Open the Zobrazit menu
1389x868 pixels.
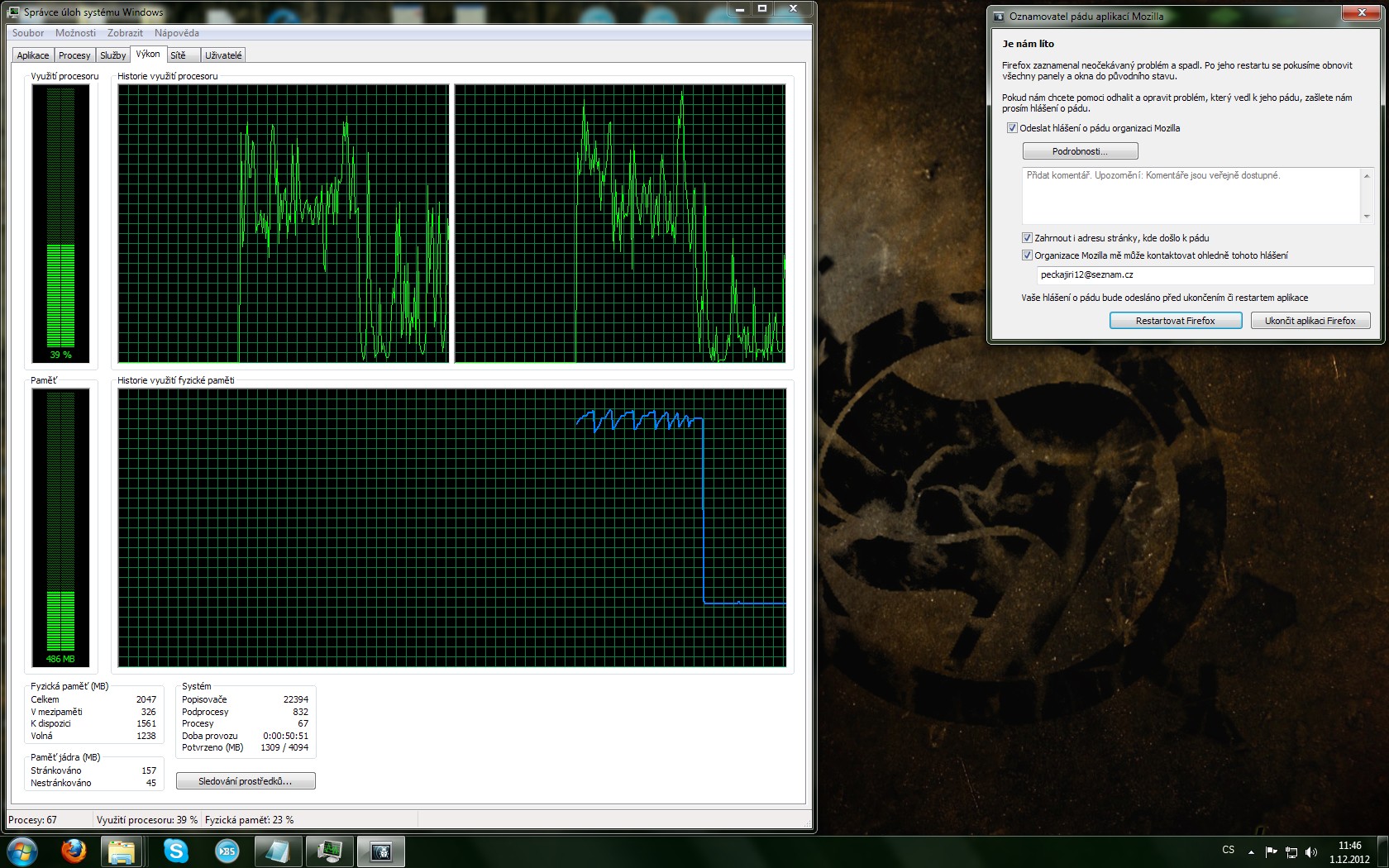125,33
